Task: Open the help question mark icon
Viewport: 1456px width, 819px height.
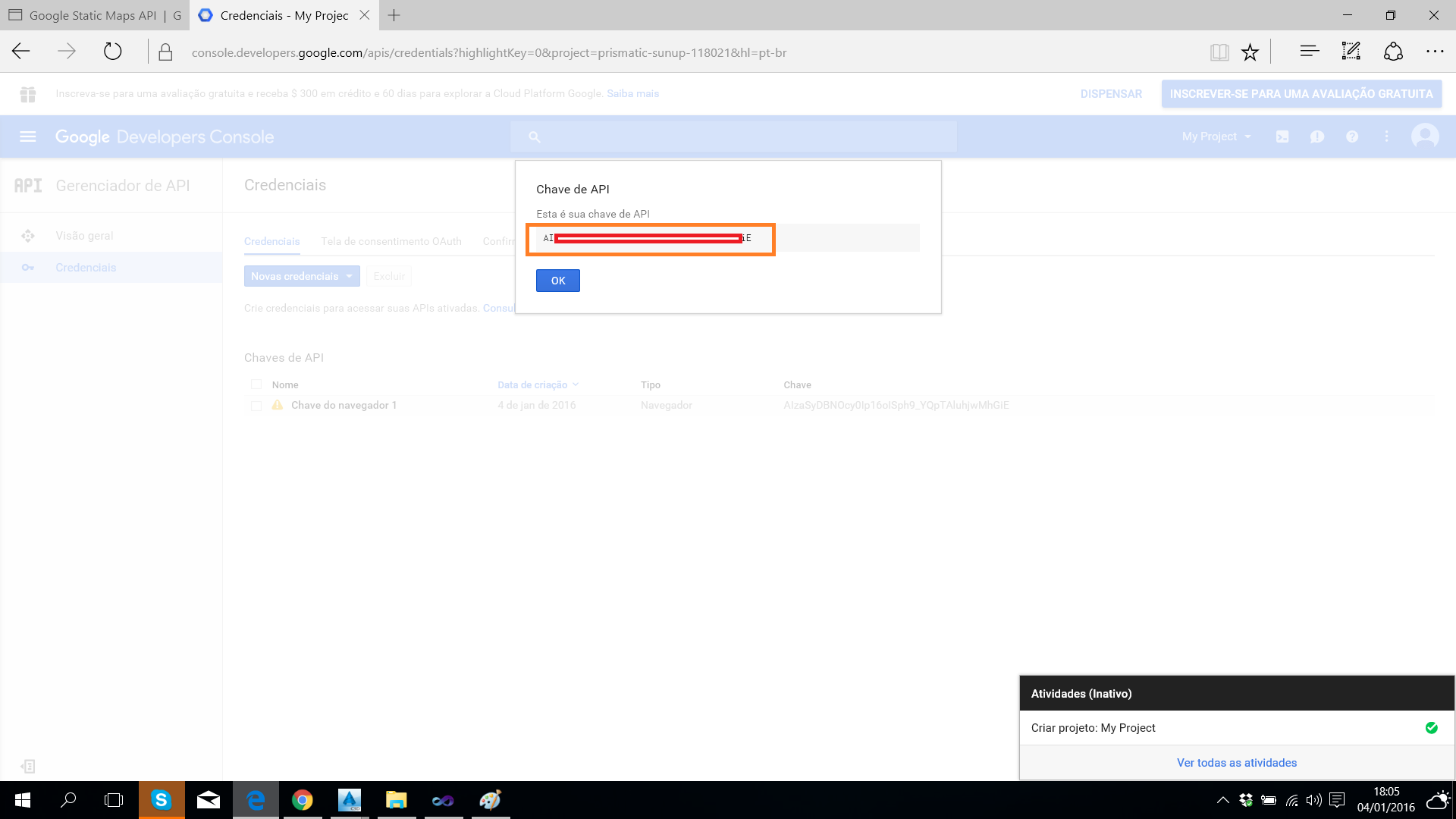Action: click(x=1352, y=136)
